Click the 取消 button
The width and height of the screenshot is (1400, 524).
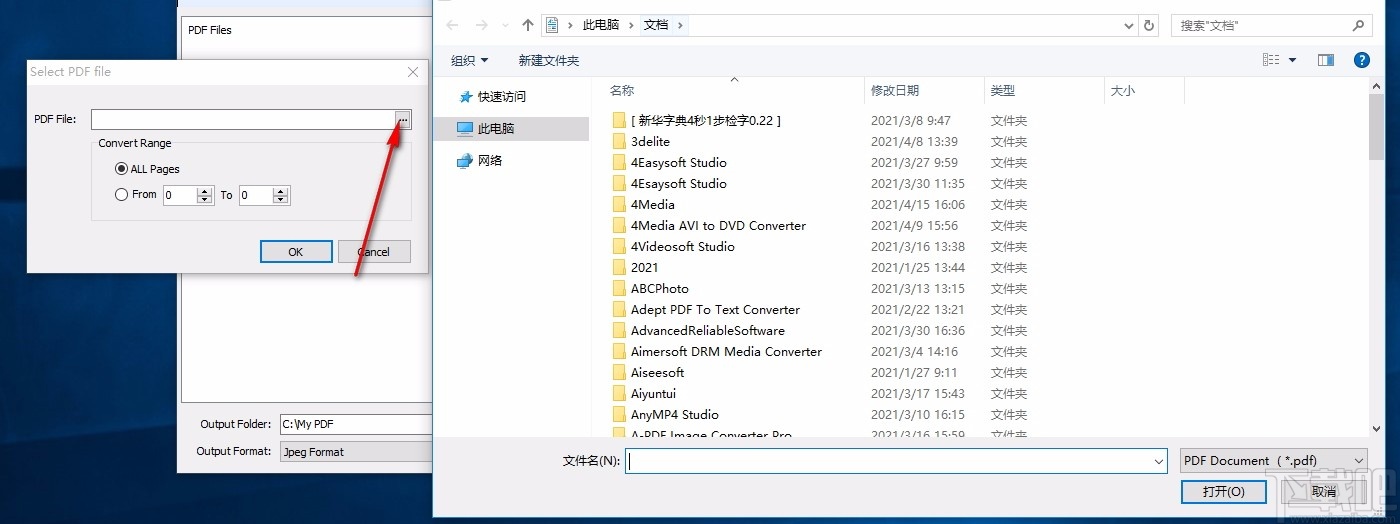tap(1323, 492)
